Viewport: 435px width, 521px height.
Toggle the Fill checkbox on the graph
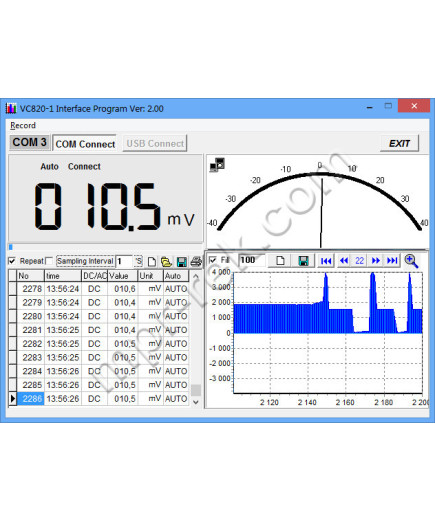click(212, 260)
